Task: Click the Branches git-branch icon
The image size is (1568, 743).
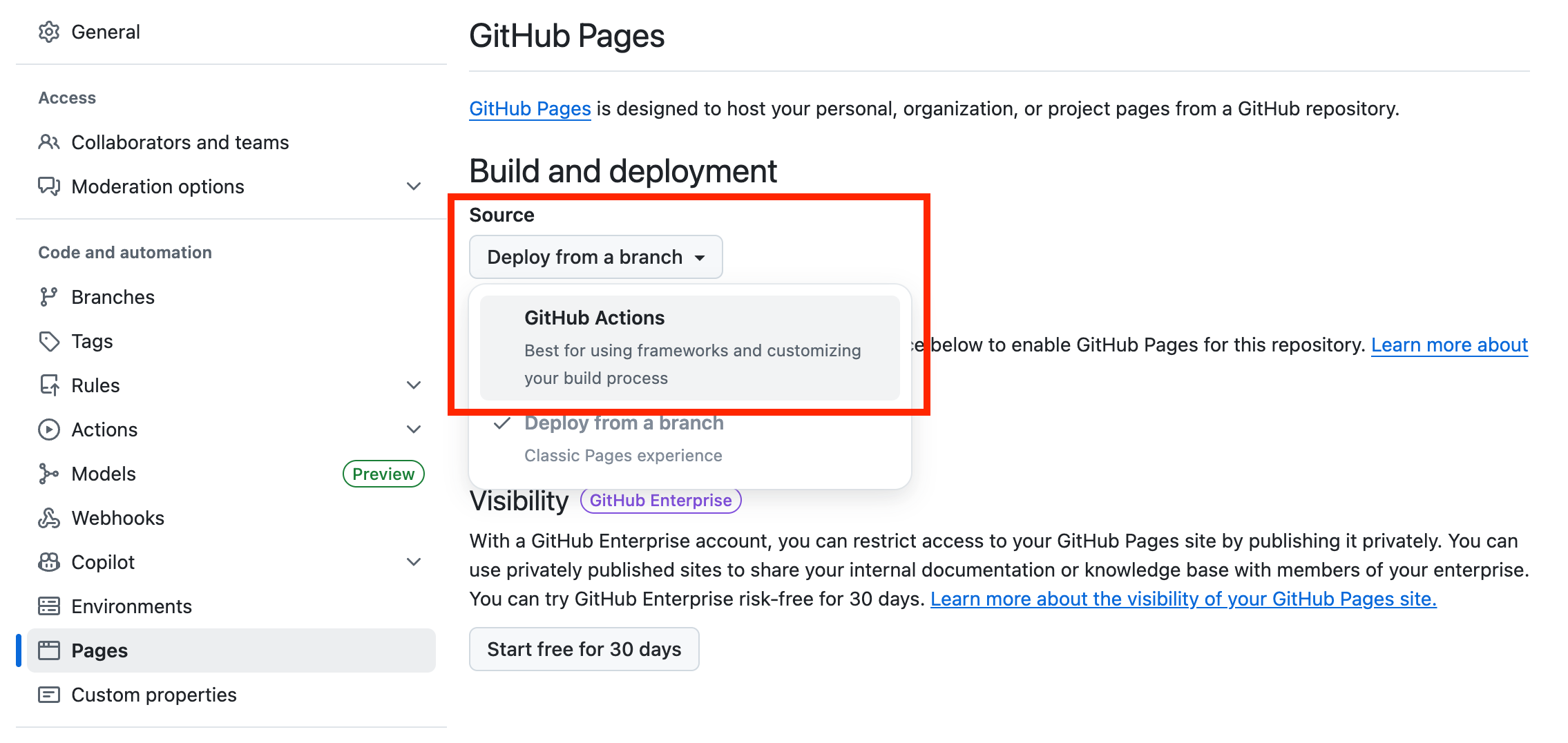Action: coord(48,297)
